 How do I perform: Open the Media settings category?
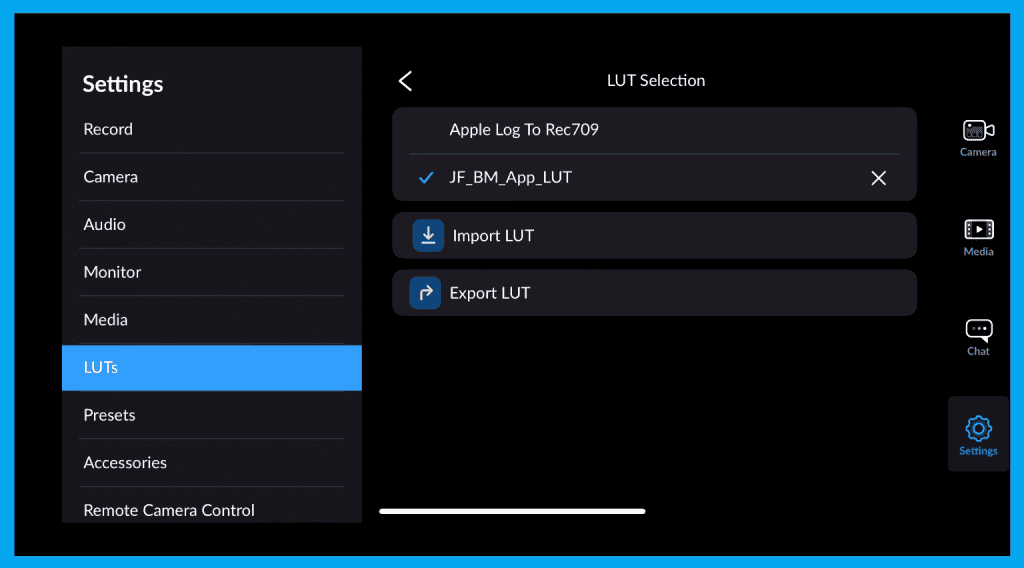click(105, 320)
